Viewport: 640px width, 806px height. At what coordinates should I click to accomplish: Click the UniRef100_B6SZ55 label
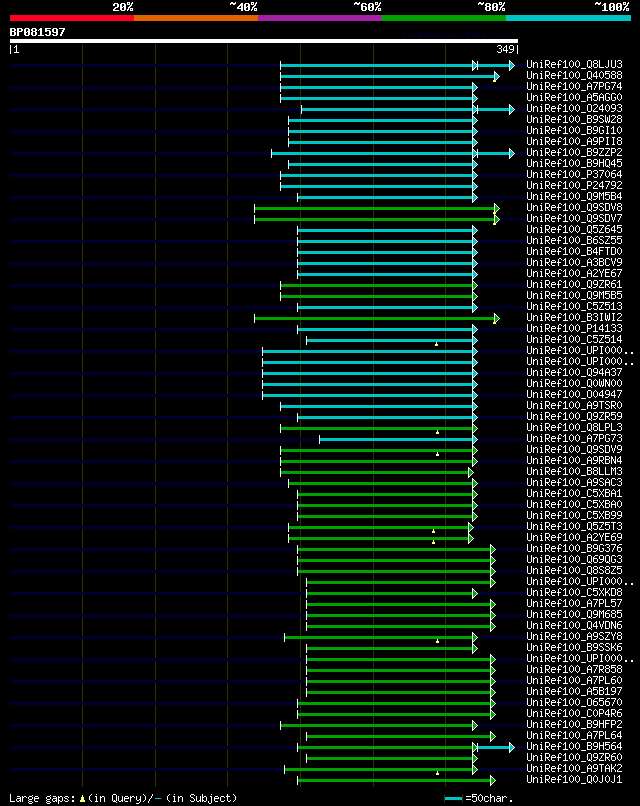pos(574,241)
